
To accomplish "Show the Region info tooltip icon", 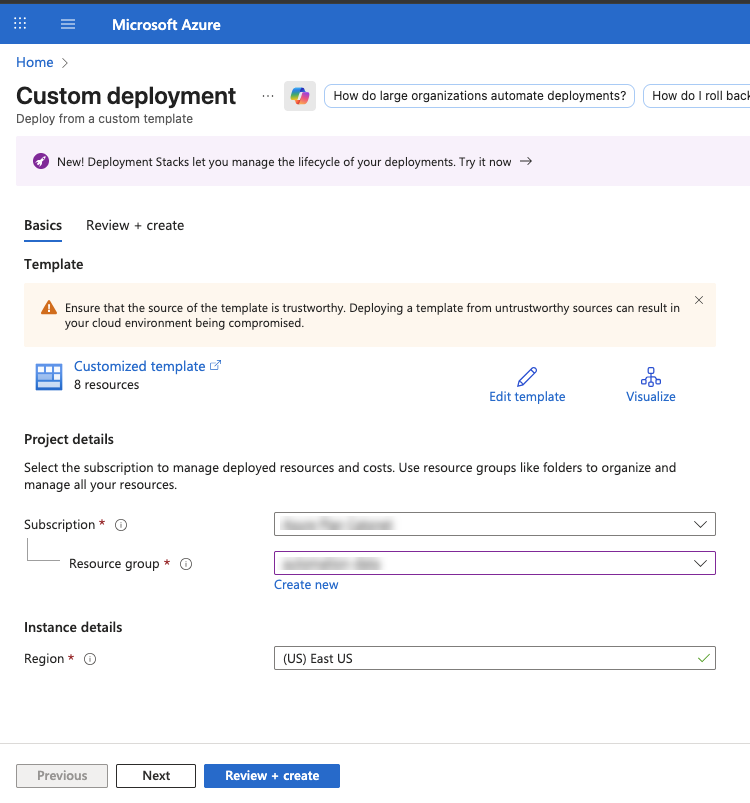I will point(89,658).
